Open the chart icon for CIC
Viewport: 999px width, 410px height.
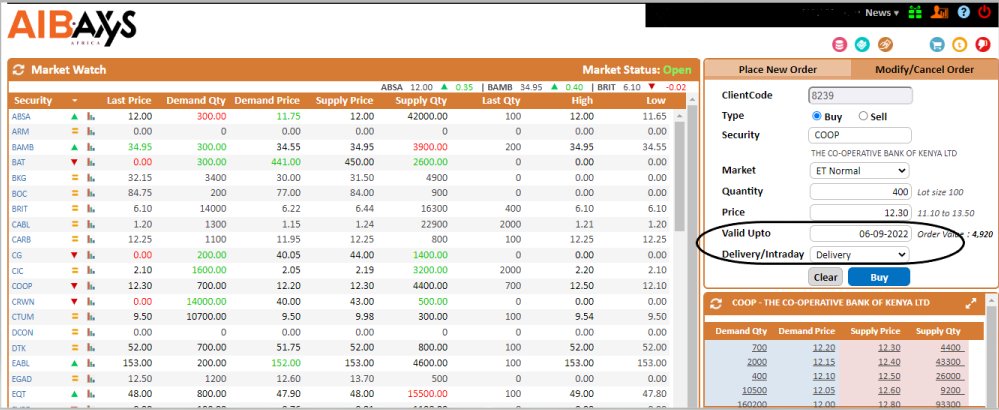click(x=91, y=271)
